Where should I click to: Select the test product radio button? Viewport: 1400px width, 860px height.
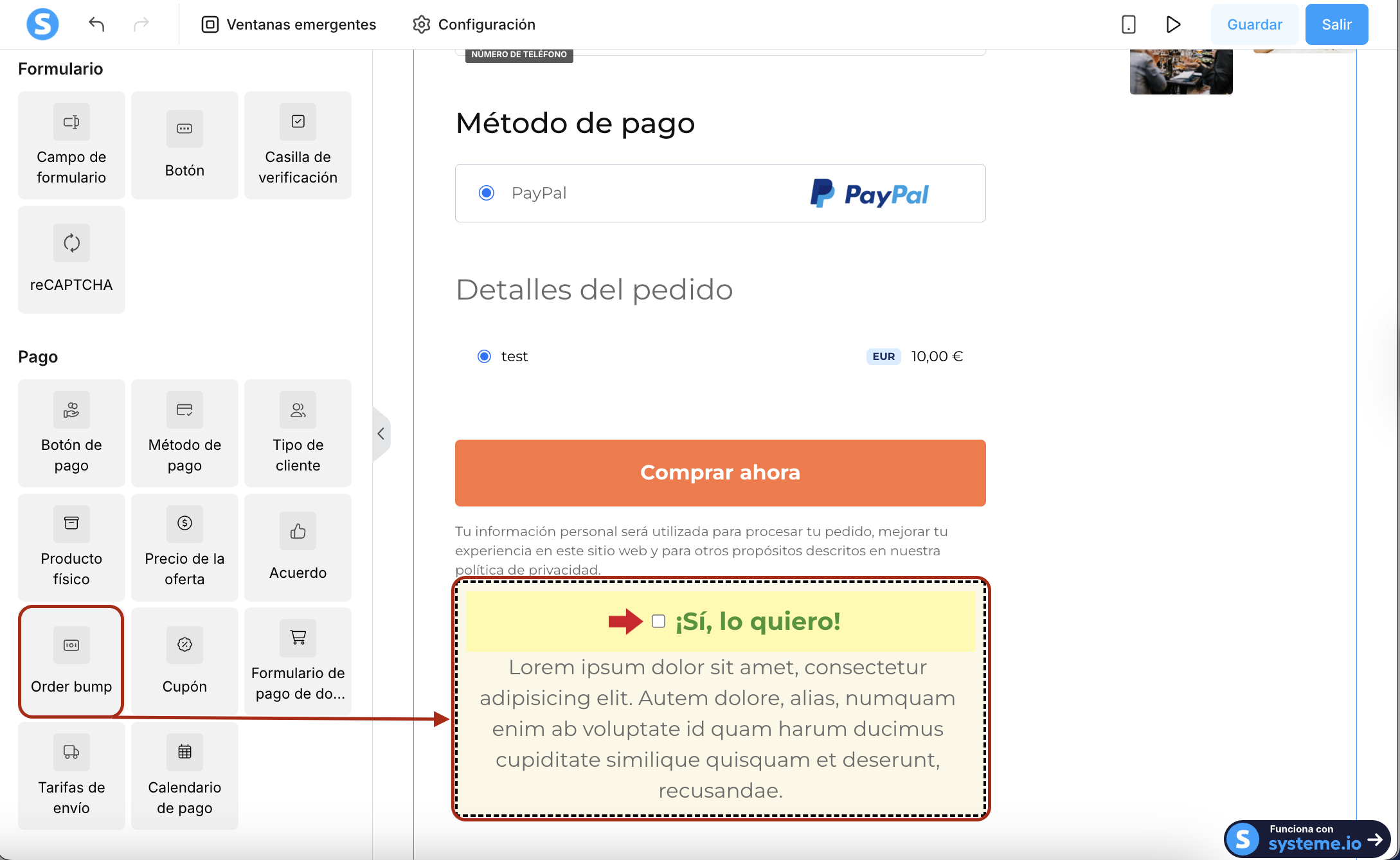coord(484,356)
